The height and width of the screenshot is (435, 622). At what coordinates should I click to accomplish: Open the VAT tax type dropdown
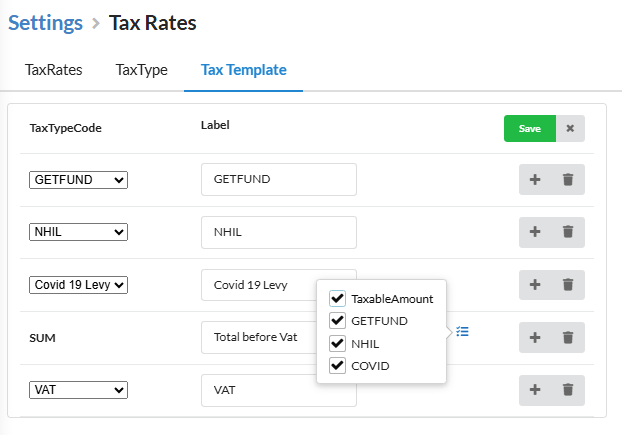coord(78,390)
